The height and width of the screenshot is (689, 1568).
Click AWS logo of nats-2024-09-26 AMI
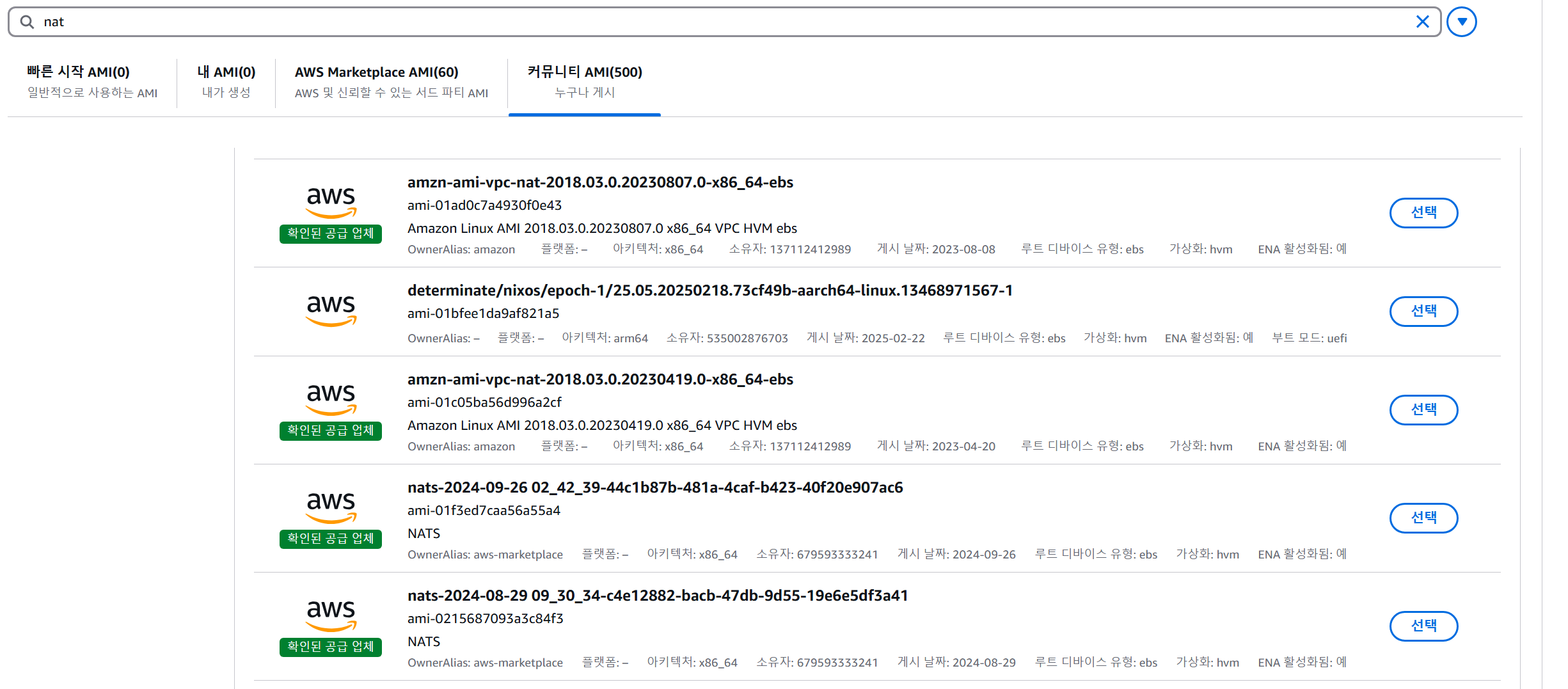click(331, 507)
